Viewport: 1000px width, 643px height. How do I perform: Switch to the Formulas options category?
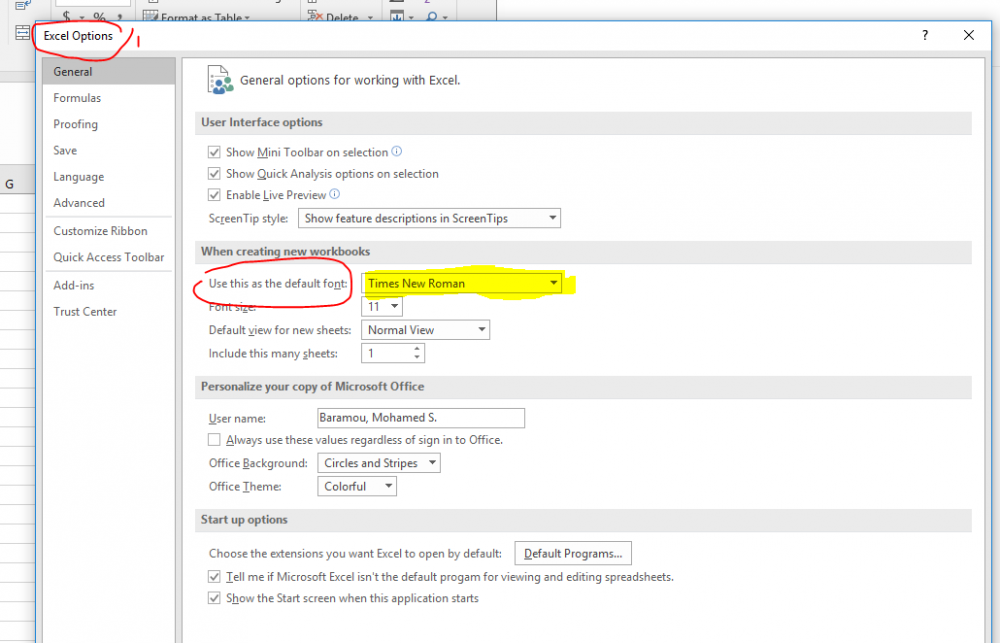pyautogui.click(x=77, y=98)
